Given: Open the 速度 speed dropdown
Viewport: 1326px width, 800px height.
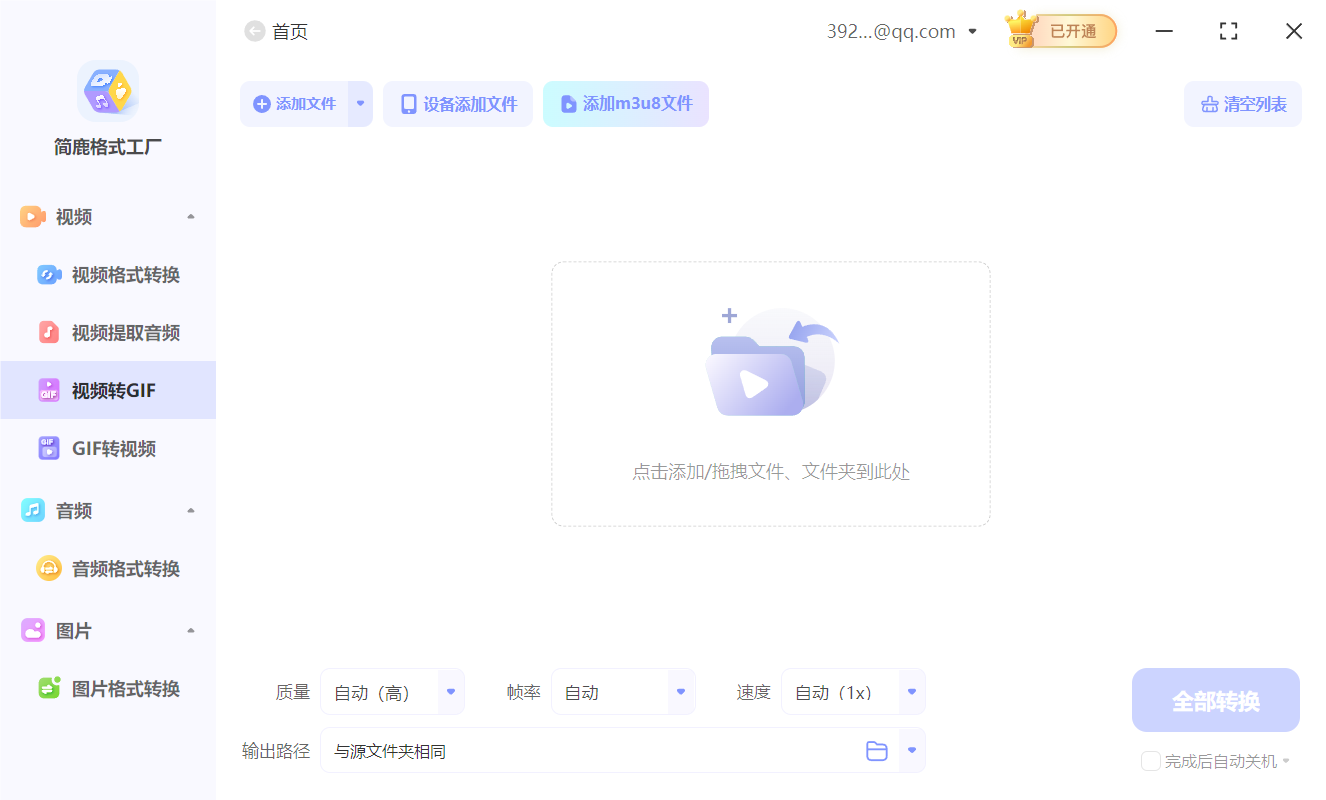Looking at the screenshot, I should pos(910,691).
